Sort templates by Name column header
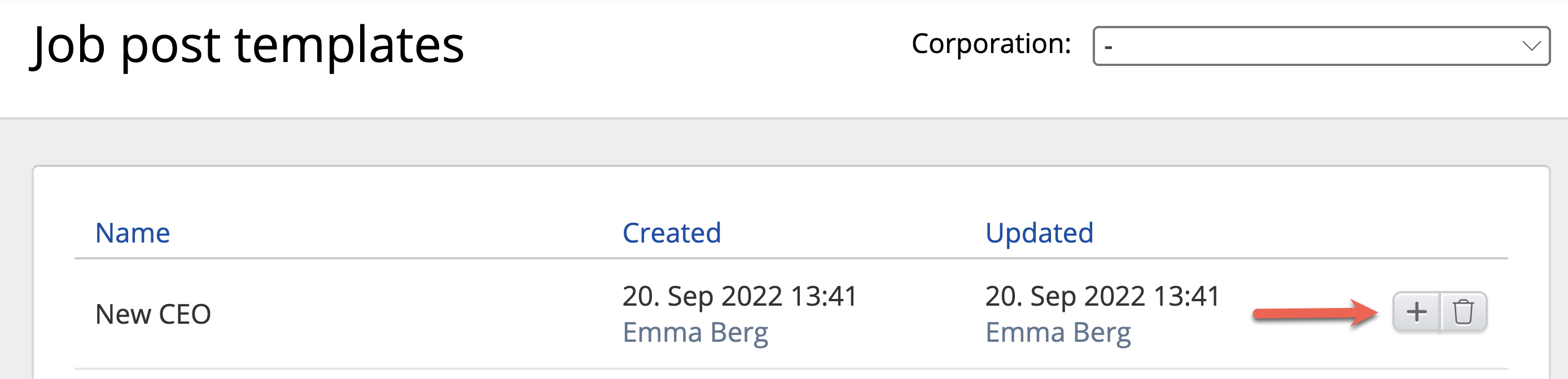The width and height of the screenshot is (1568, 379). click(x=132, y=233)
